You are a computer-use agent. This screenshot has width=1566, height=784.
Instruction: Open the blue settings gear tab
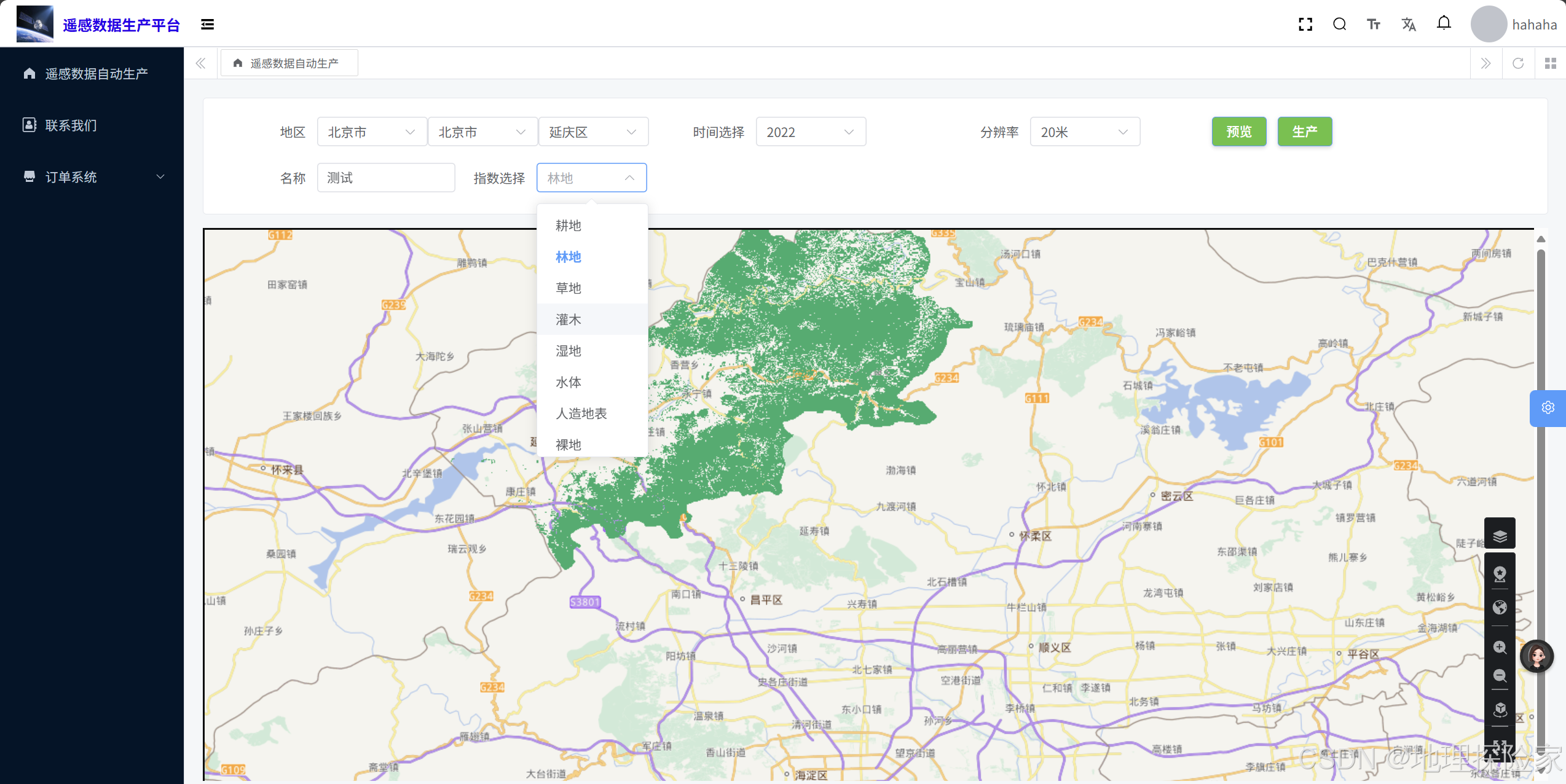tap(1548, 408)
